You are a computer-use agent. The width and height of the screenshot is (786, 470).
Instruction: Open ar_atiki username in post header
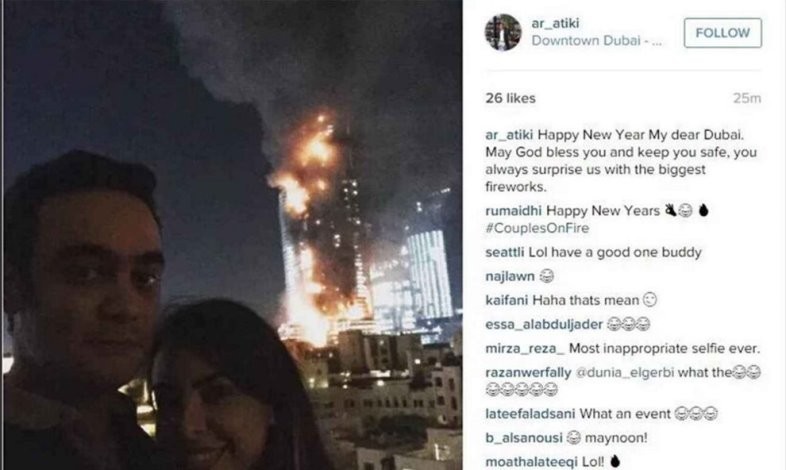click(555, 23)
